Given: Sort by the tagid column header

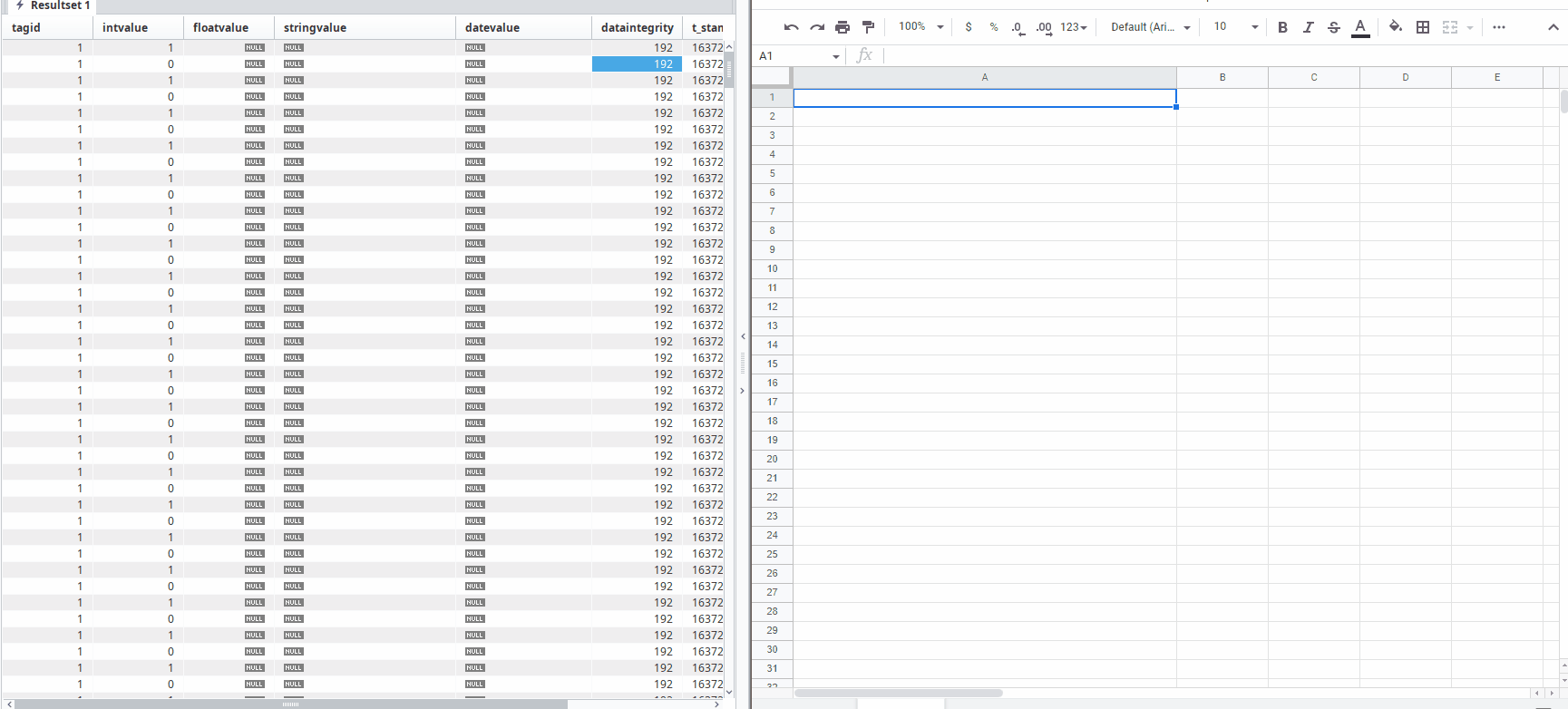Looking at the screenshot, I should pos(47,27).
